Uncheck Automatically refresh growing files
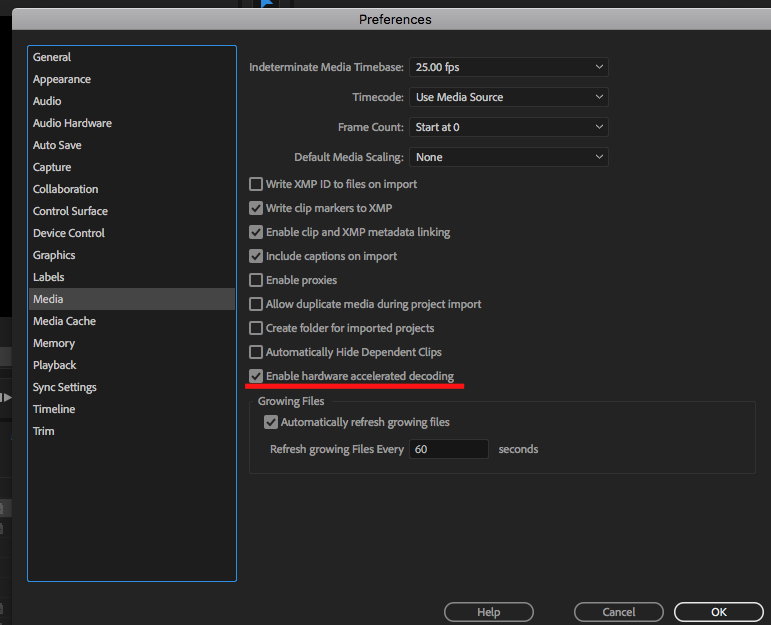The image size is (771, 625). [x=271, y=422]
